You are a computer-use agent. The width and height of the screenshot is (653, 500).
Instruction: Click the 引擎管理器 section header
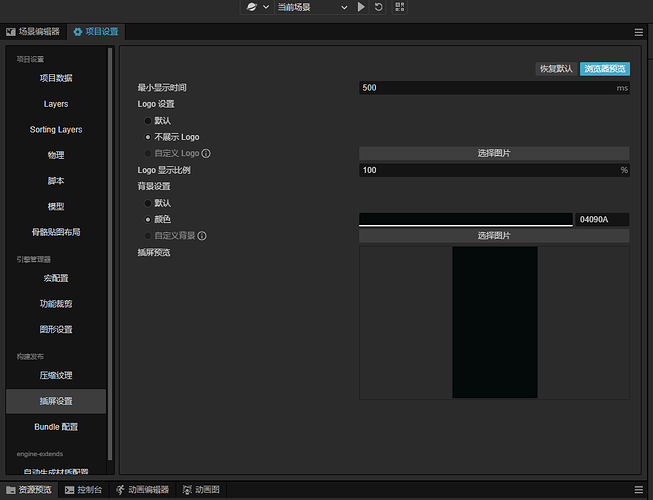pyautogui.click(x=34, y=259)
